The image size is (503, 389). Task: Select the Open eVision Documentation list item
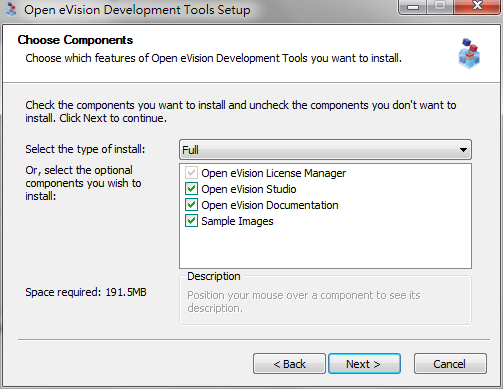click(270, 205)
